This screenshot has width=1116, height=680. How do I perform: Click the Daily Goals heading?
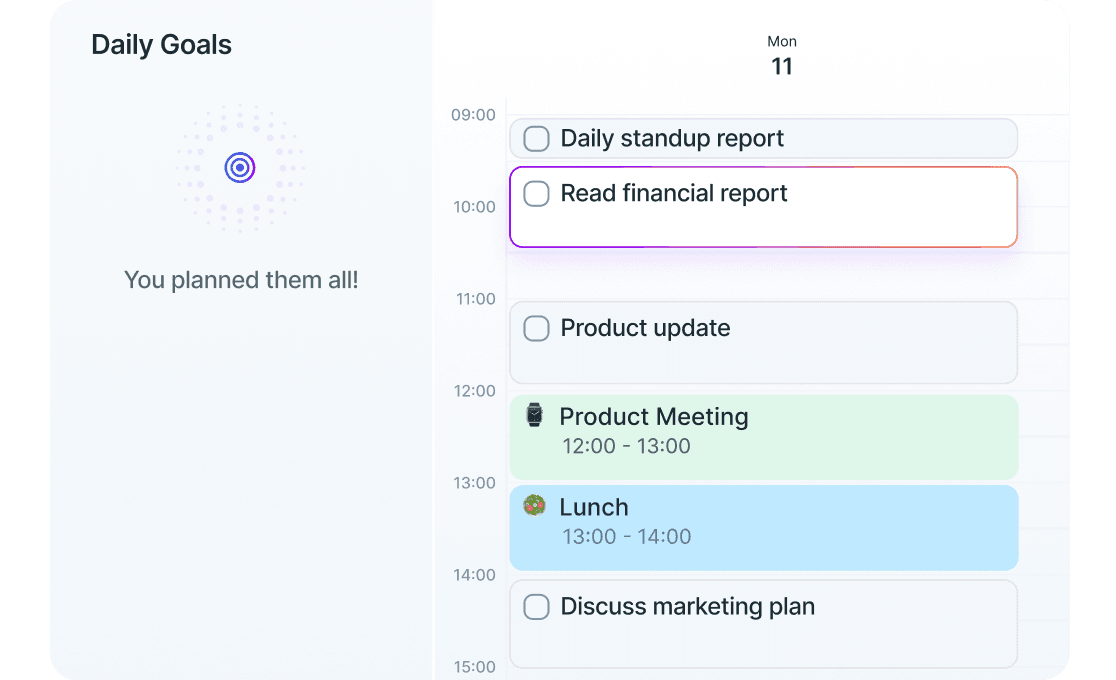click(161, 45)
